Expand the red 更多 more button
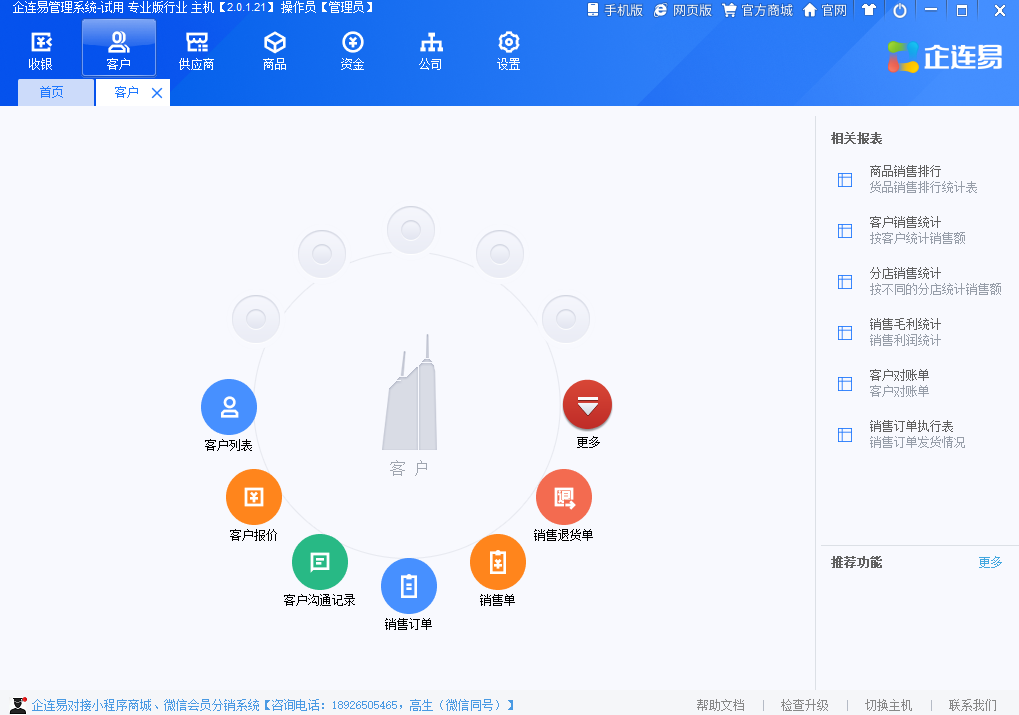Screen dimensions: 1019x715 [587, 405]
